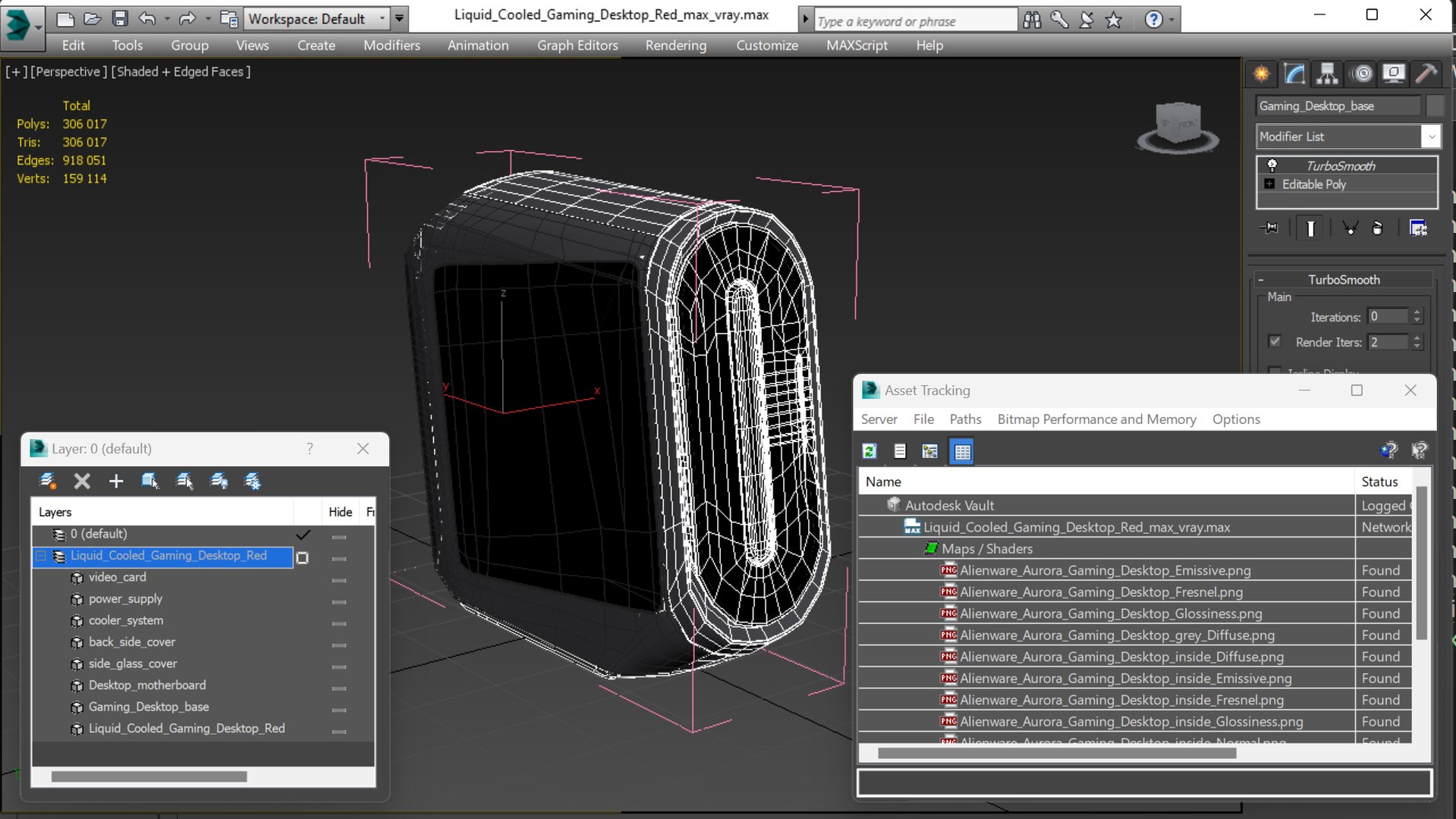1456x819 pixels.
Task: Click the binoculars search icon
Action: [1032, 20]
